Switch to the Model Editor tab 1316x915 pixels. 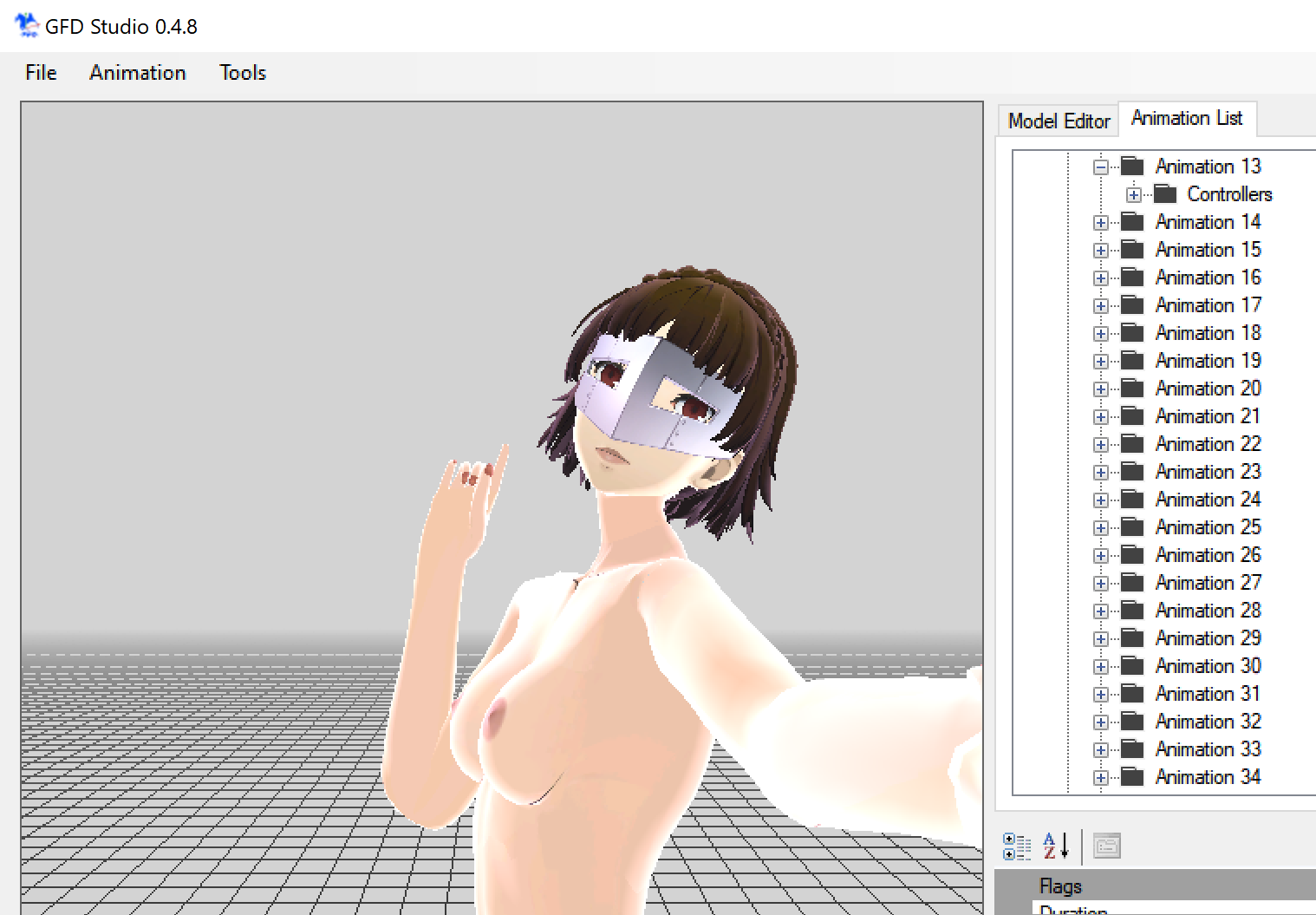[1059, 121]
